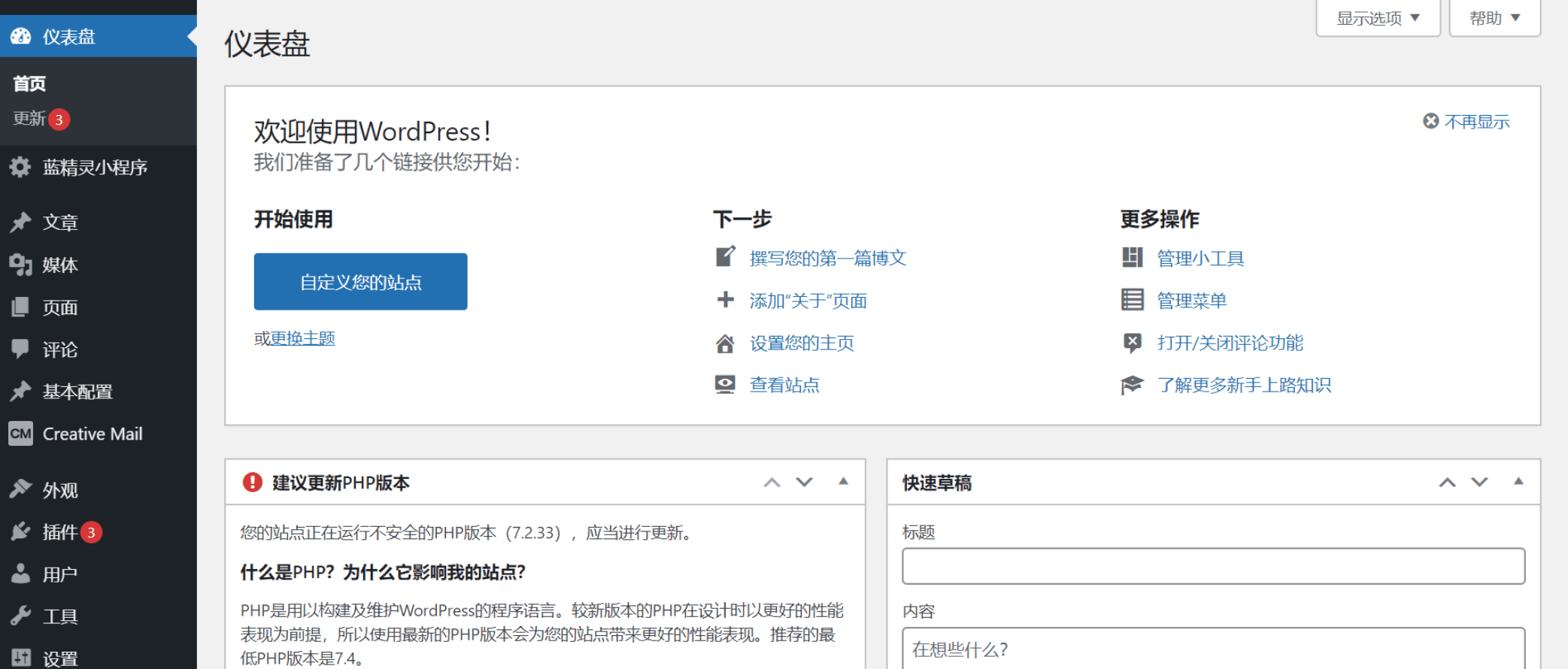The width and height of the screenshot is (1568, 669).
Task: Dismiss welcome panel via 不再显示
Action: coord(1466,121)
